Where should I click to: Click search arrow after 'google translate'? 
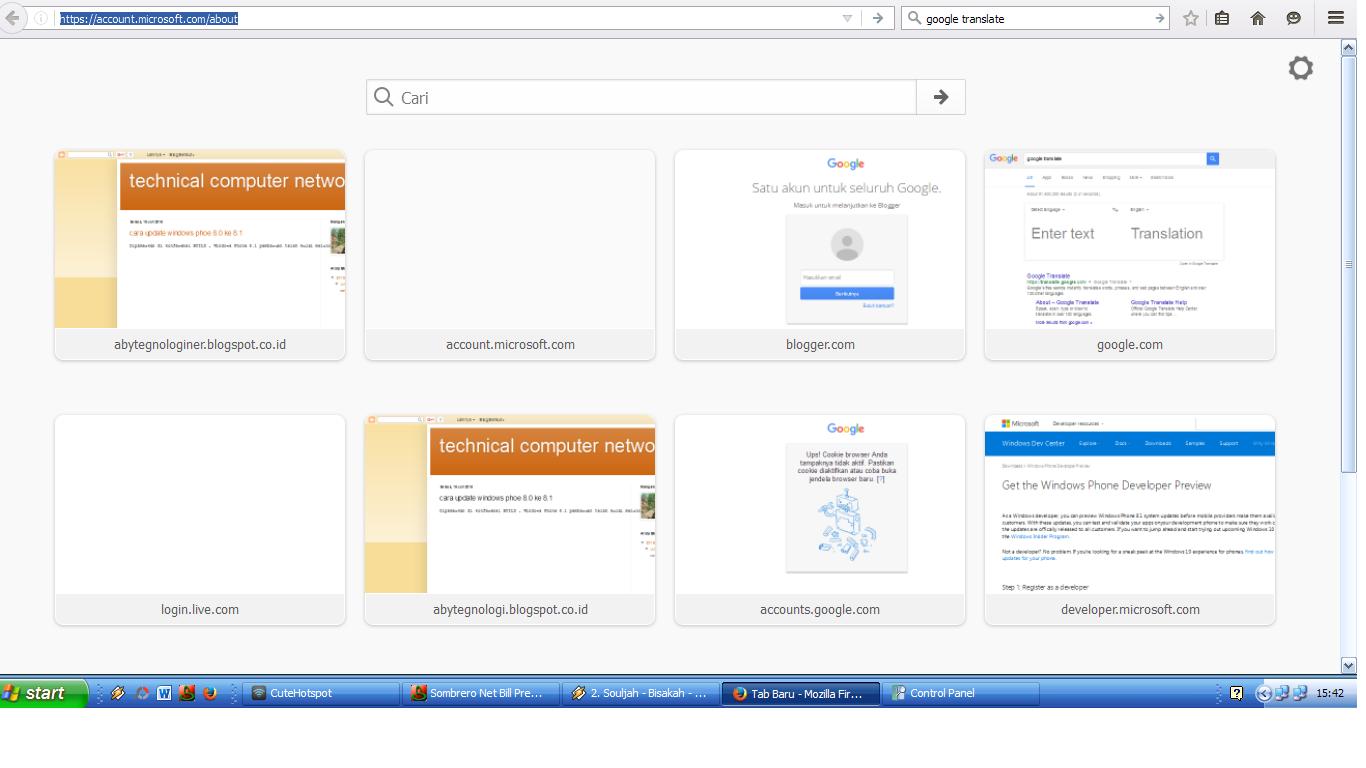[x=1159, y=18]
